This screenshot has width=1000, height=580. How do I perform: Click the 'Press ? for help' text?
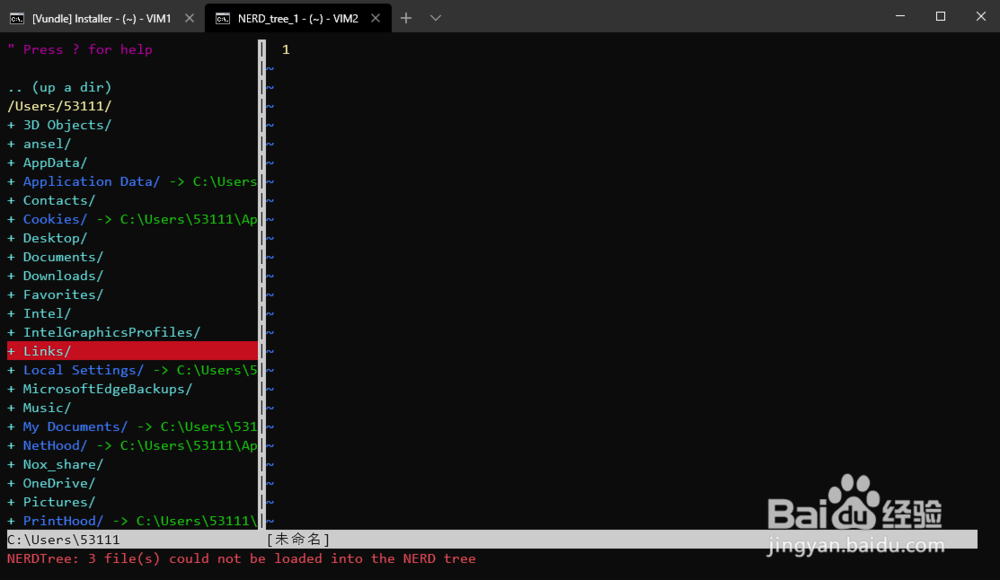[x=80, y=48]
